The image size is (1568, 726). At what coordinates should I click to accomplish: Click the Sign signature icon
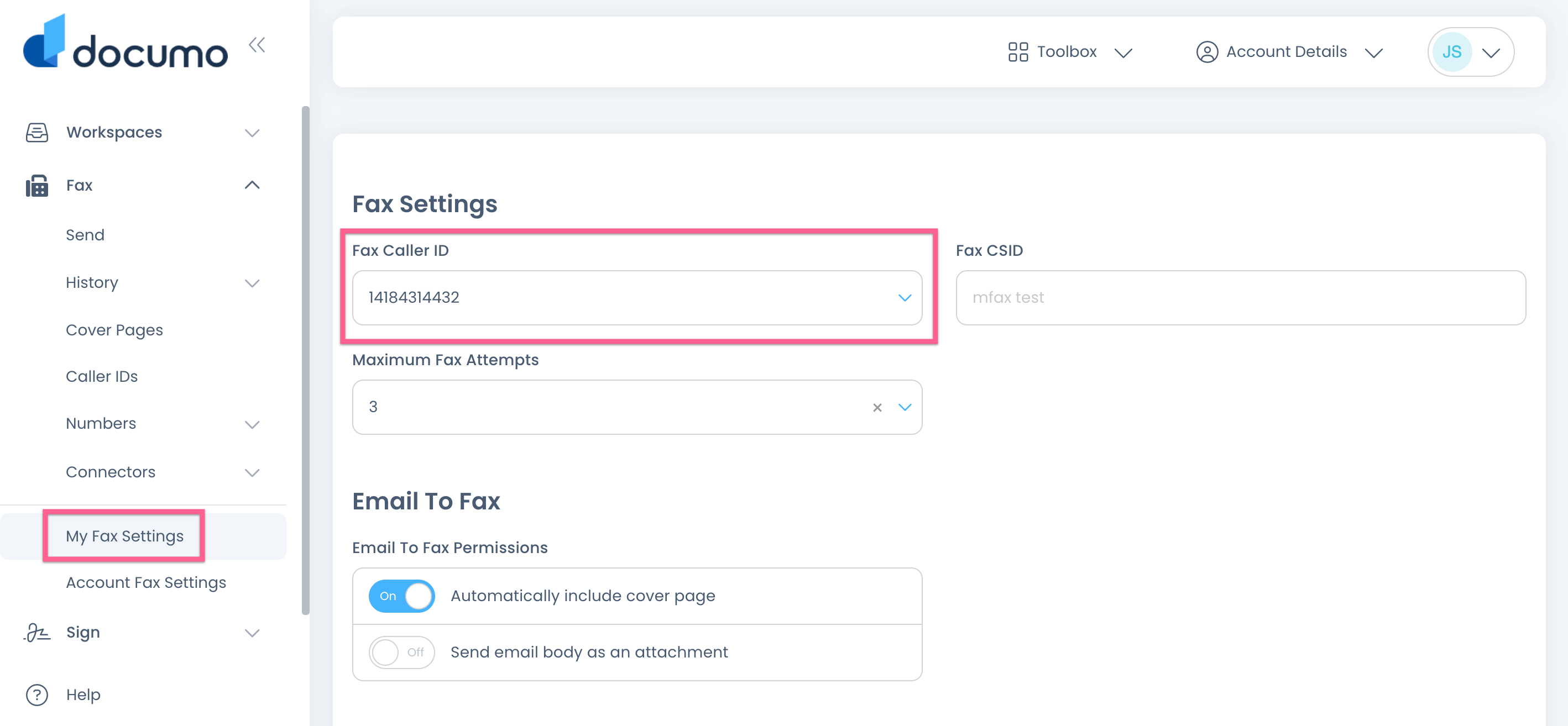[x=37, y=633]
